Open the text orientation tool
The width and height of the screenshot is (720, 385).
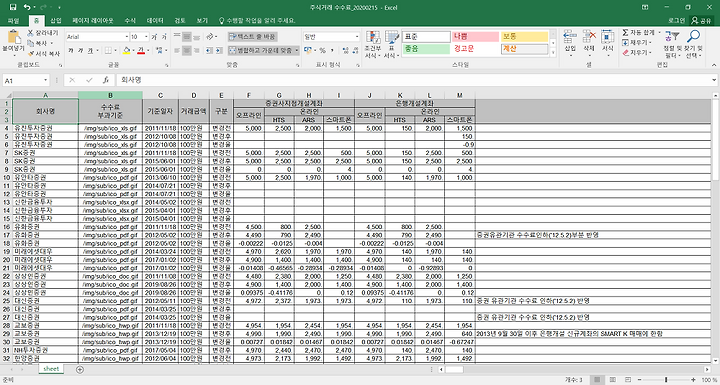point(209,36)
